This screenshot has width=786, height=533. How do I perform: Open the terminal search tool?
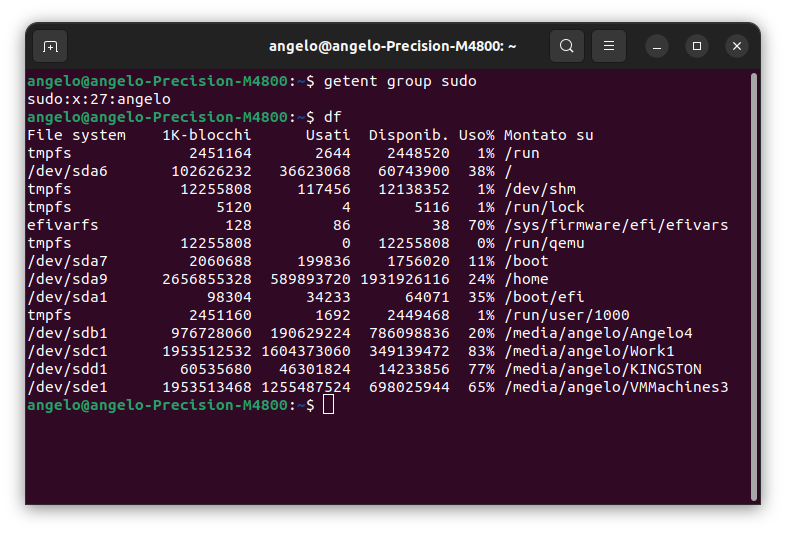(566, 46)
